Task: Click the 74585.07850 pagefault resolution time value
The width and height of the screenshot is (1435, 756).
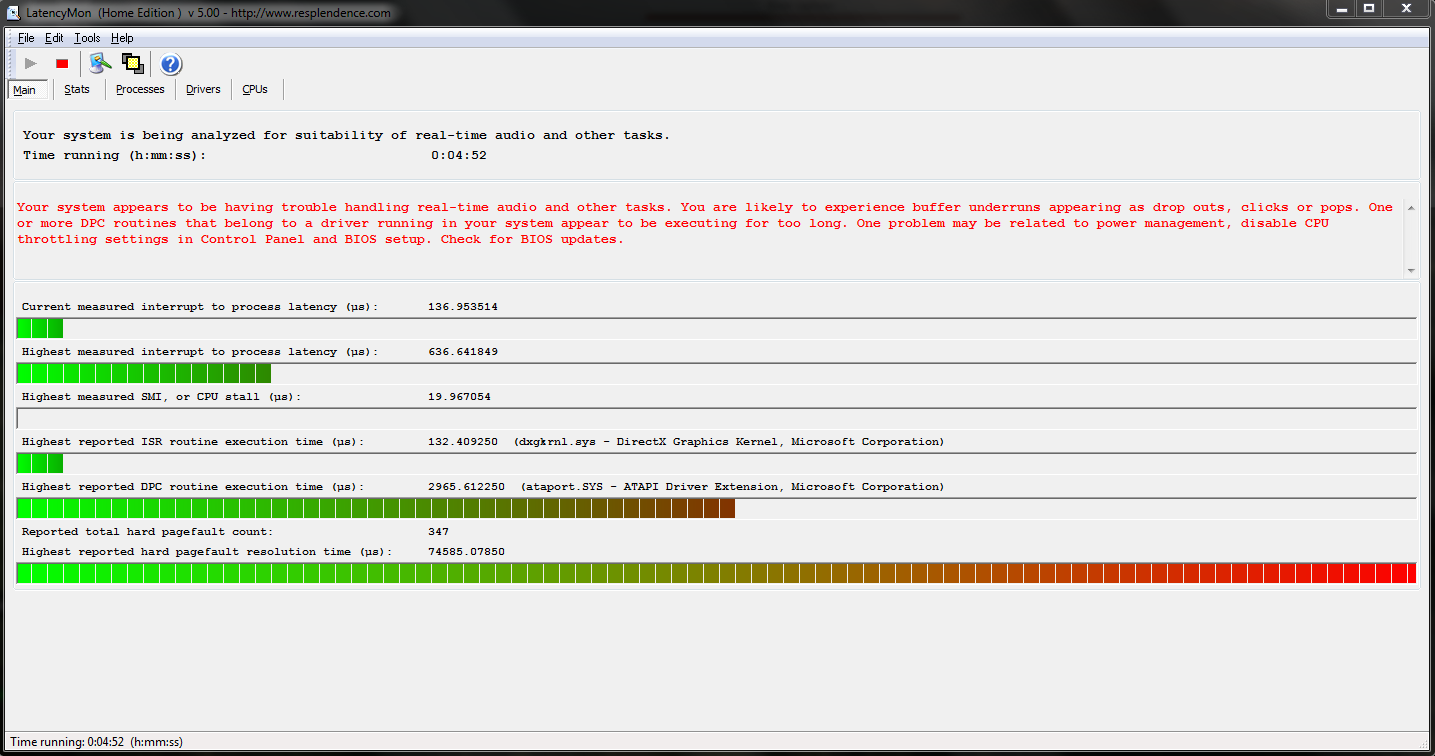Action: 466,552
